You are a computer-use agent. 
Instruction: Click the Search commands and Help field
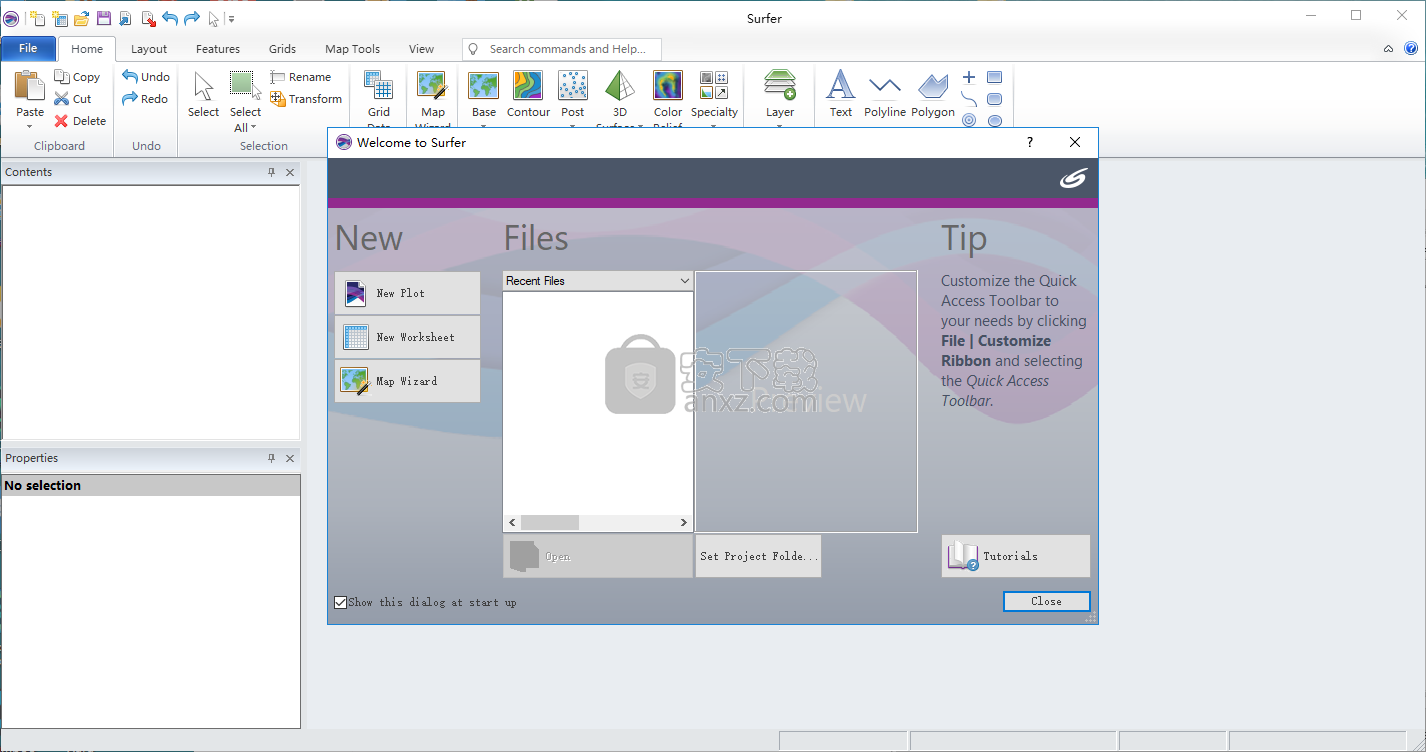coord(562,48)
